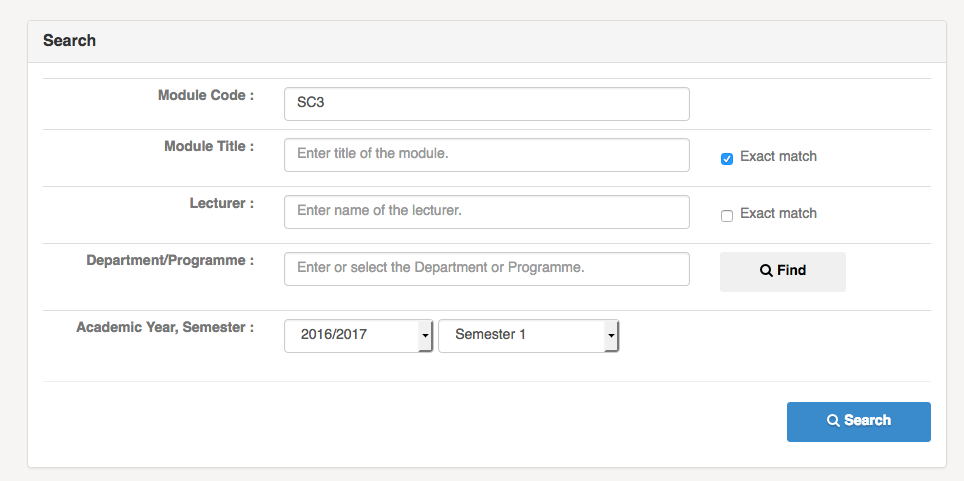964x481 pixels.
Task: Open the Semester 1 dropdown
Action: pyautogui.click(x=528, y=336)
